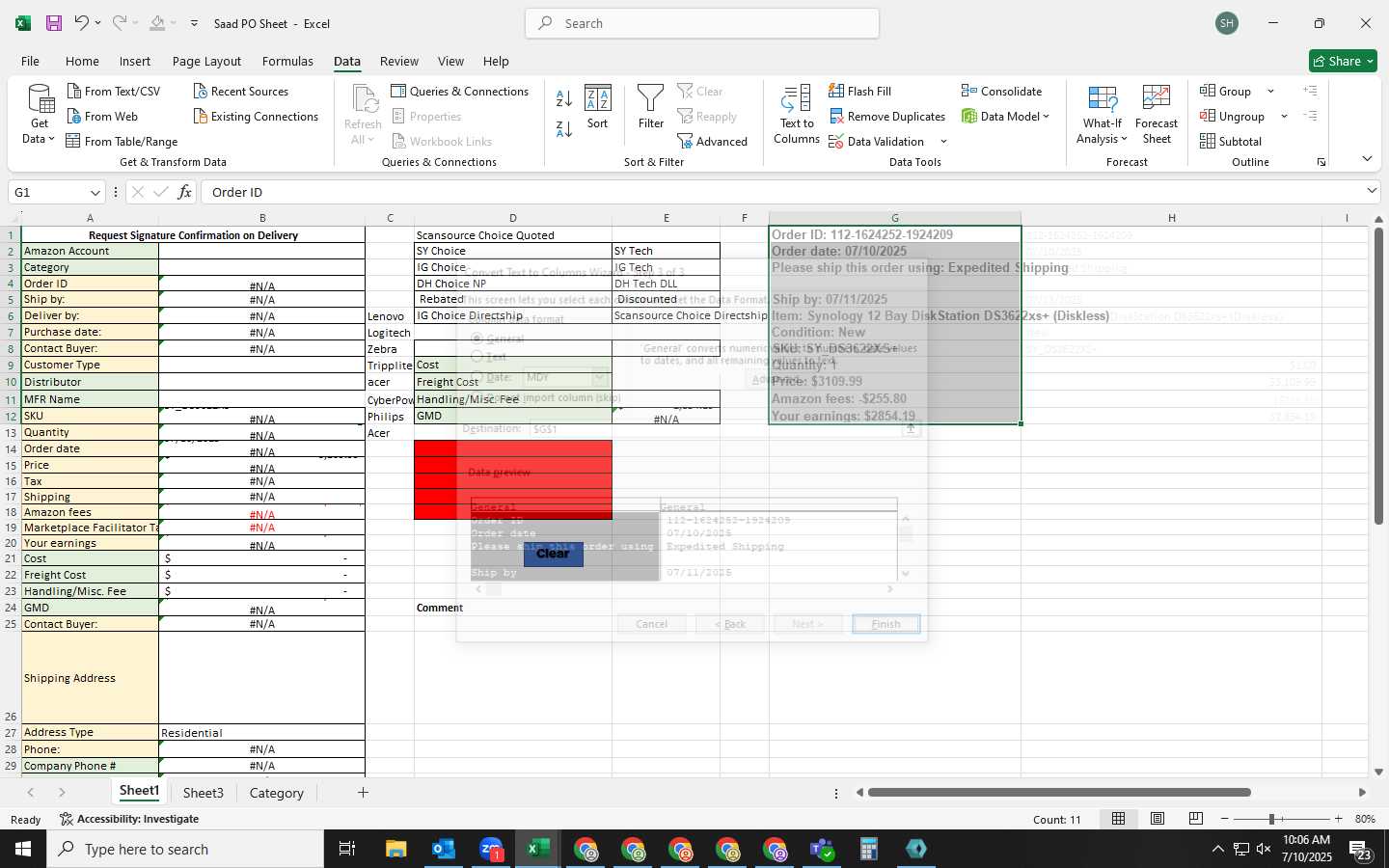Collapse the ribbon with chevron
Viewport: 1389px width, 868px height.
1367,158
